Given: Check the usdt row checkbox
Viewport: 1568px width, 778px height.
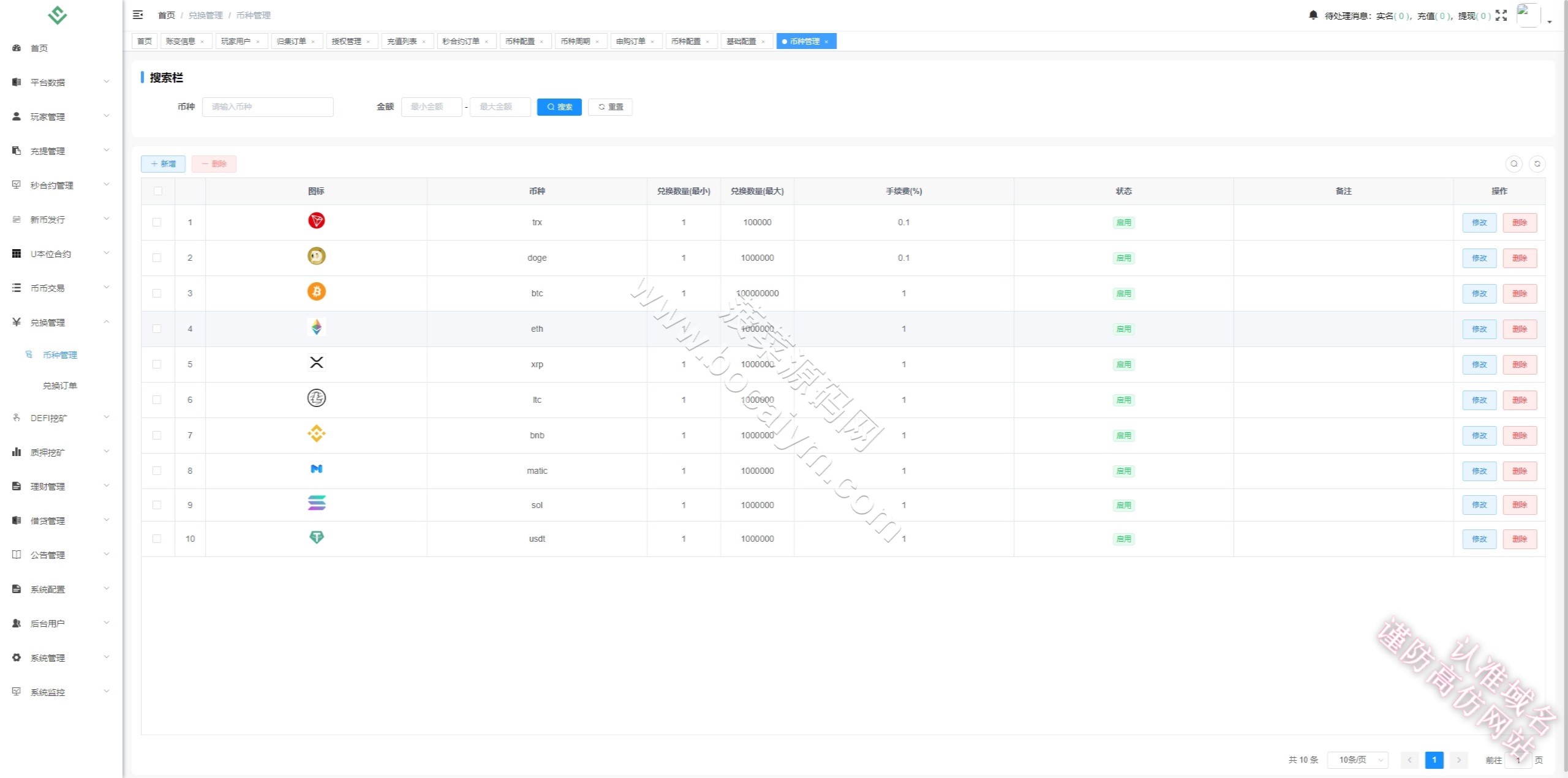Looking at the screenshot, I should [157, 539].
